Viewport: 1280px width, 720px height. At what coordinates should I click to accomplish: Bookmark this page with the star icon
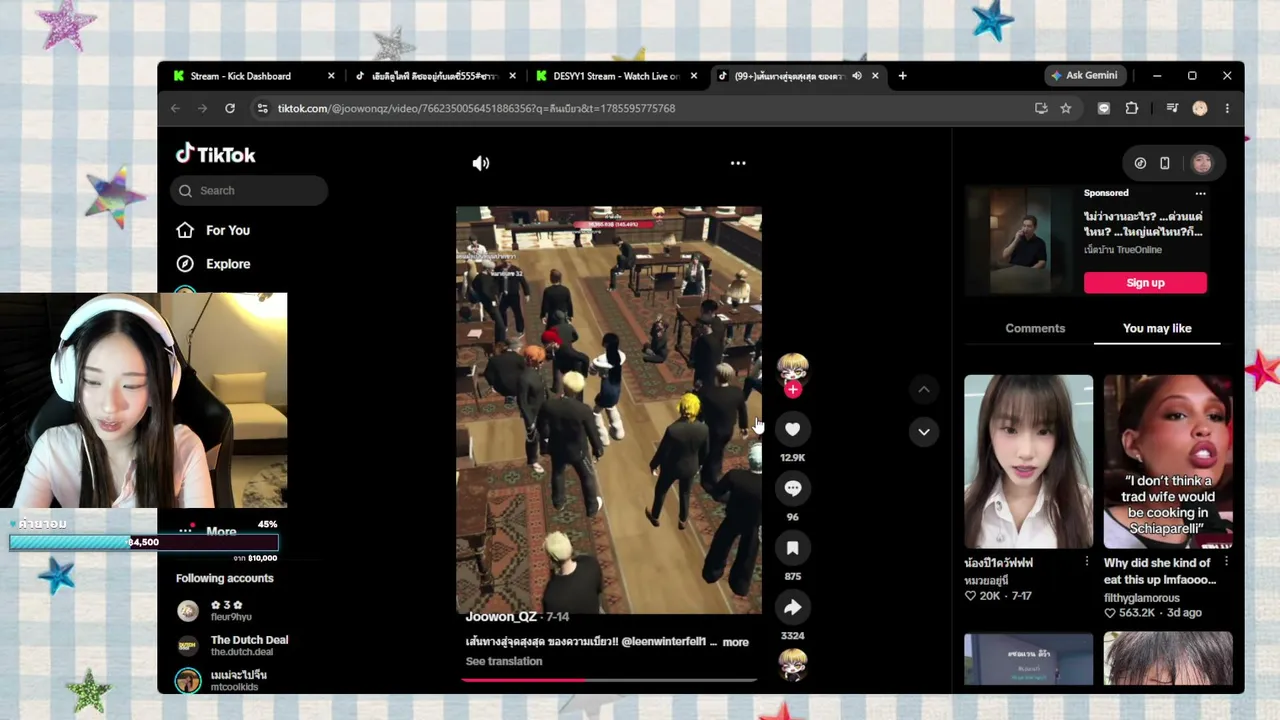coord(1066,108)
